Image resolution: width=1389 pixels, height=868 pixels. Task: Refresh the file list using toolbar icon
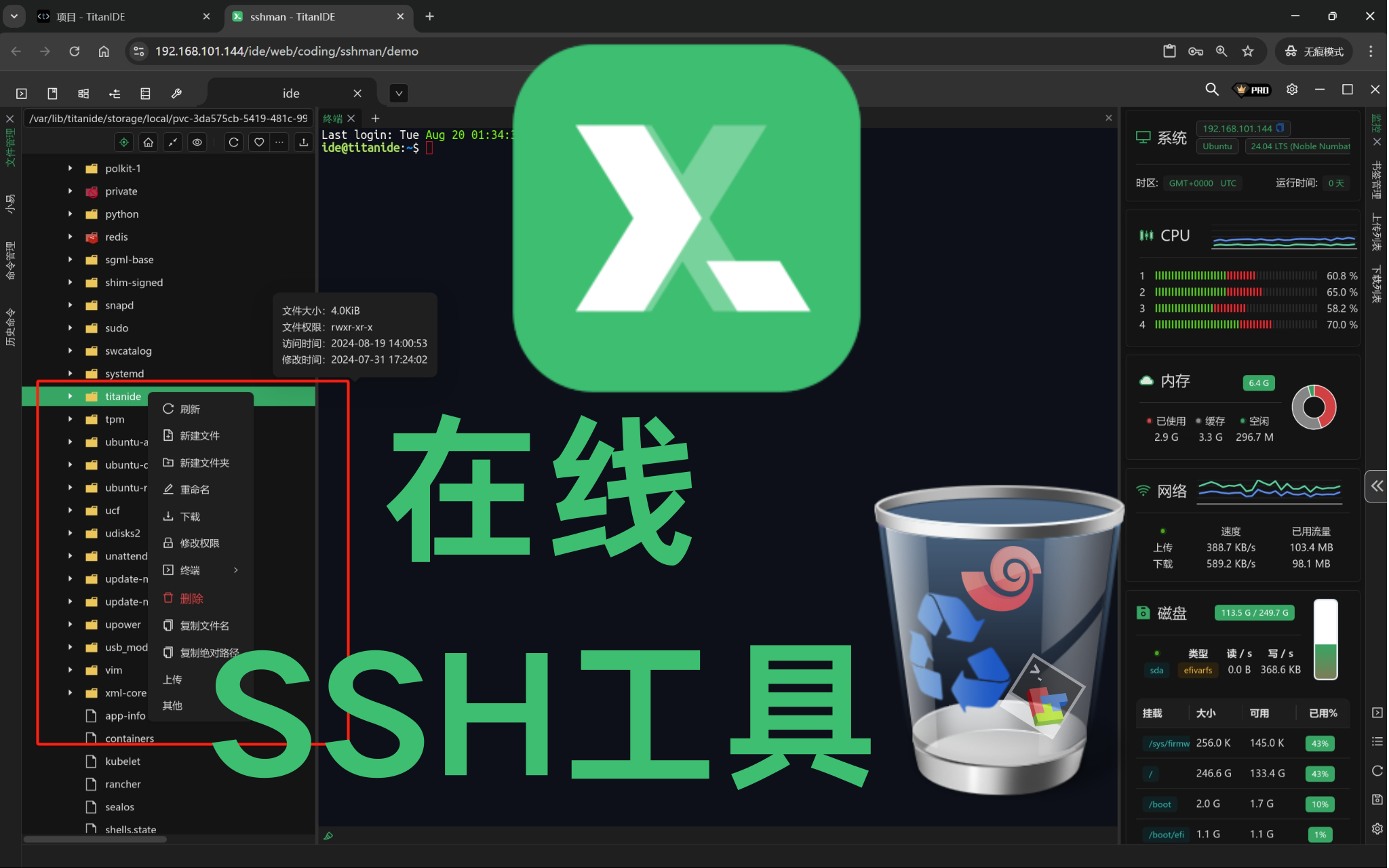pyautogui.click(x=233, y=142)
